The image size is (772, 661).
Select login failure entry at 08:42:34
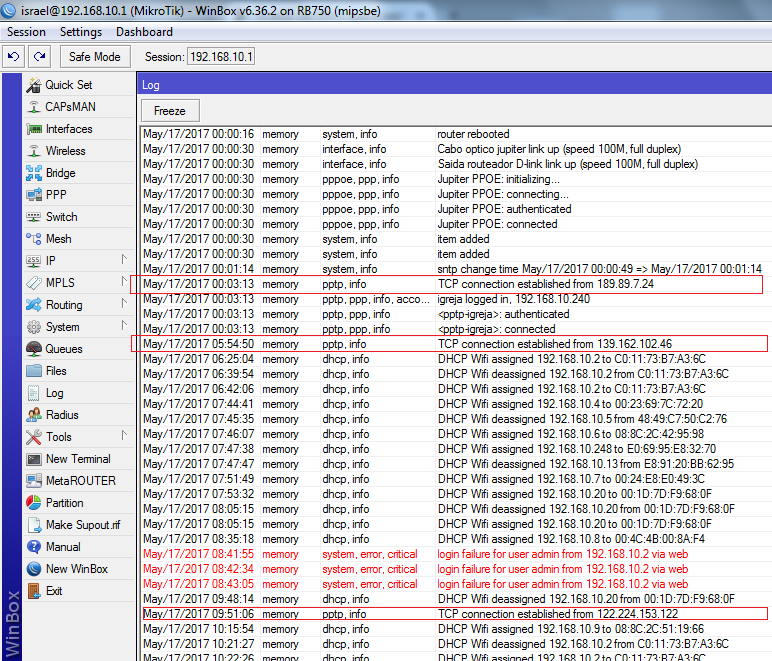pos(456,569)
